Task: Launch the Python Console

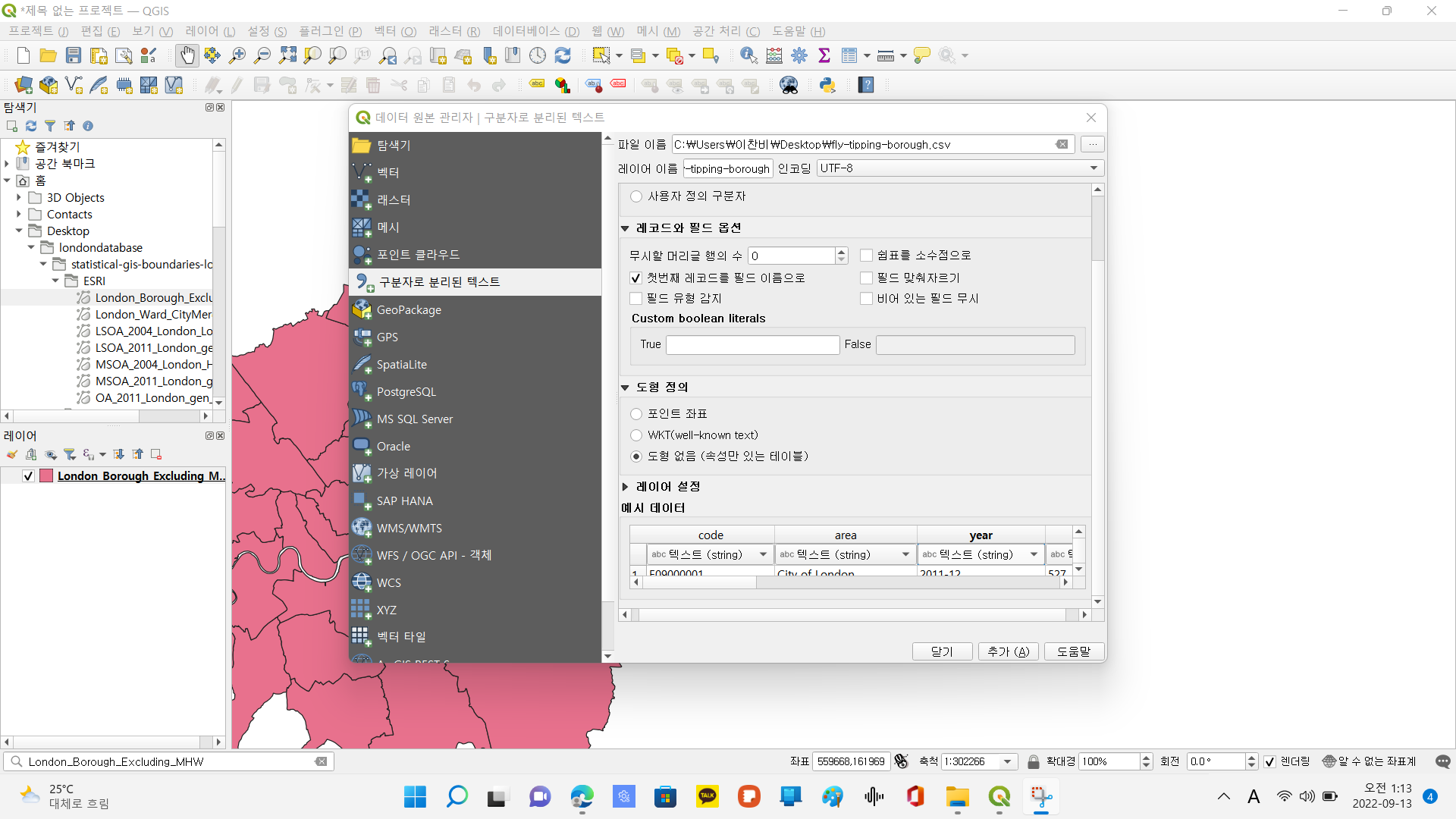Action: tap(827, 85)
